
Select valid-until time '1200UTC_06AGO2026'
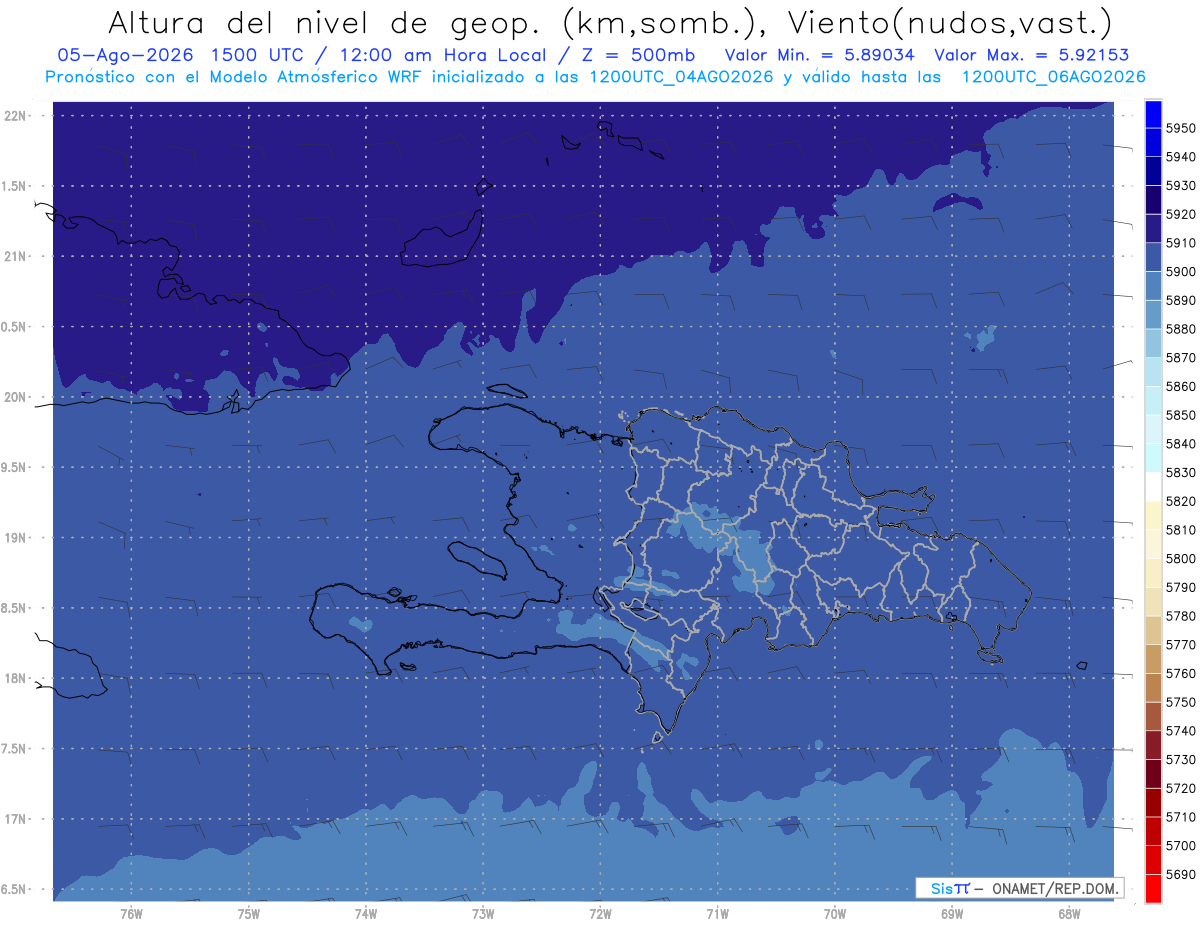1053,77
